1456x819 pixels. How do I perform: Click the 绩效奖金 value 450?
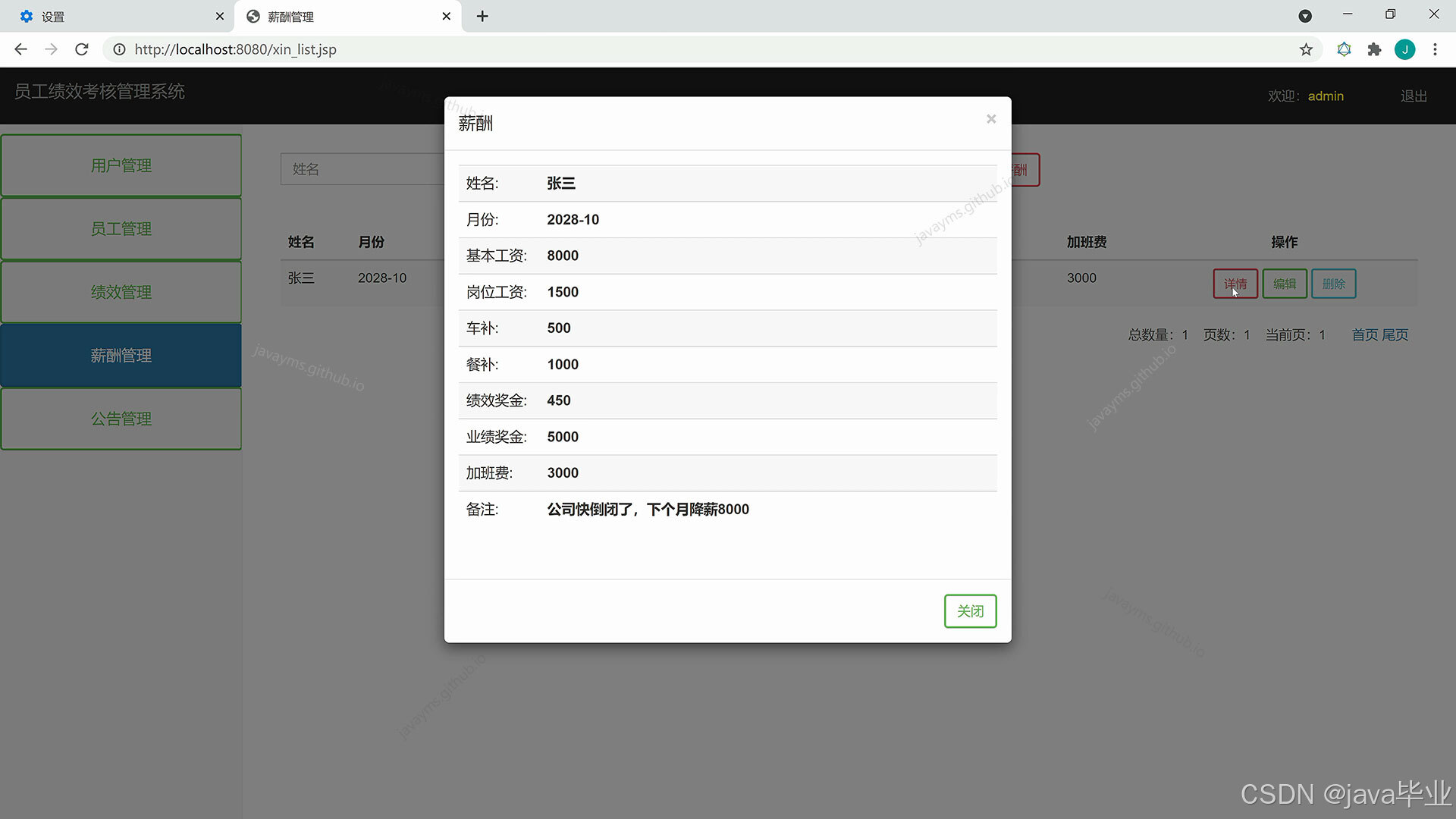pos(559,400)
